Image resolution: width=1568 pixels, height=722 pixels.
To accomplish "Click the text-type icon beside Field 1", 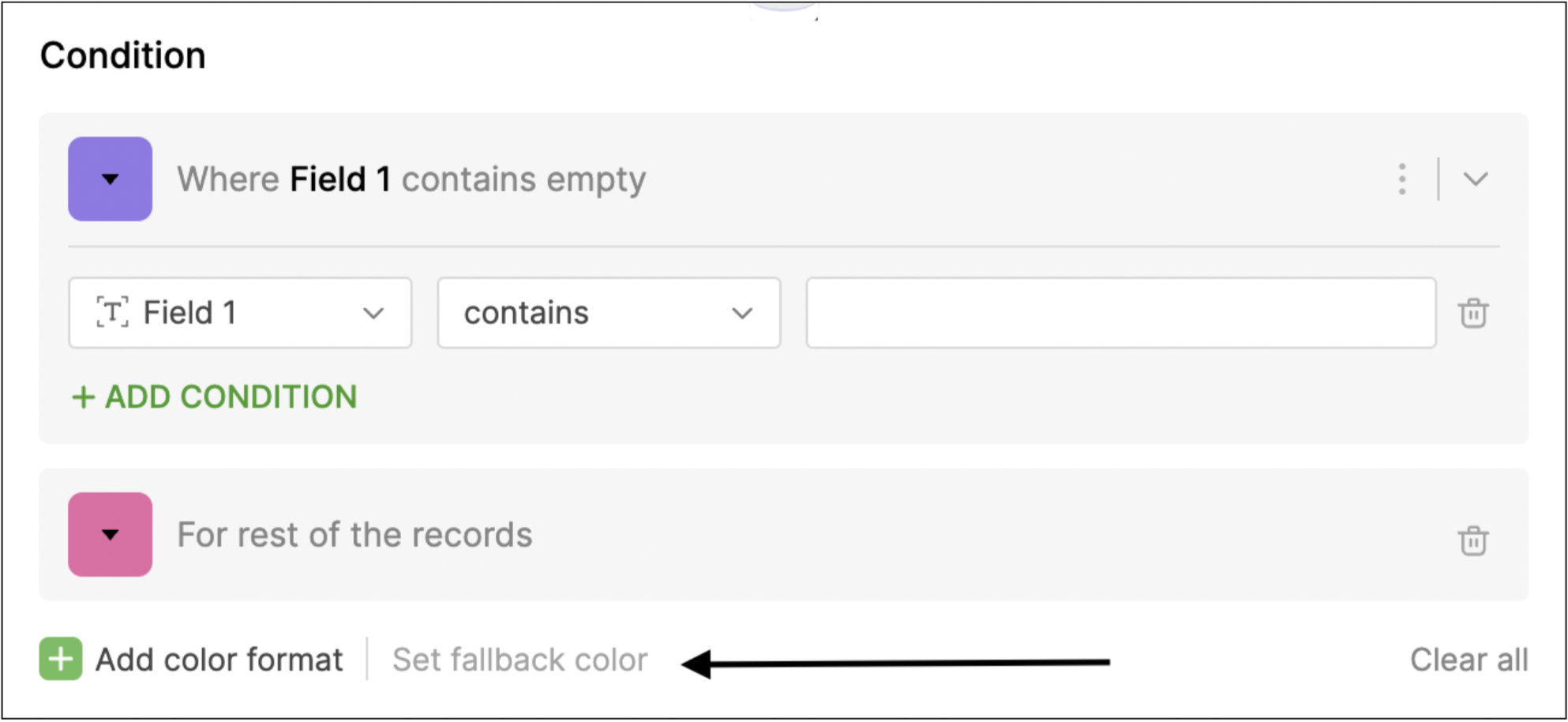I will (x=112, y=312).
